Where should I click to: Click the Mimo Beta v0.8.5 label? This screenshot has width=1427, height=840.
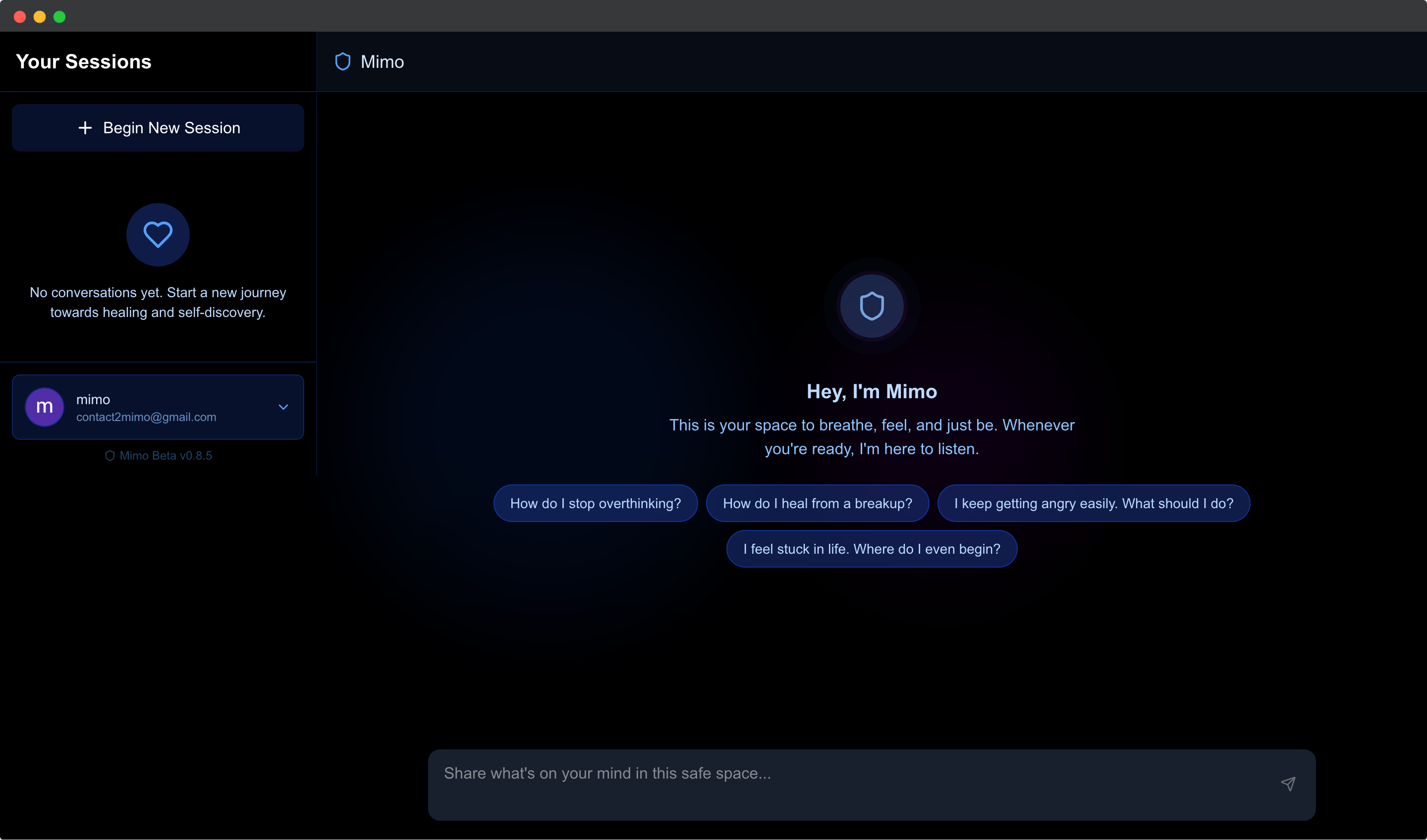[x=165, y=456]
